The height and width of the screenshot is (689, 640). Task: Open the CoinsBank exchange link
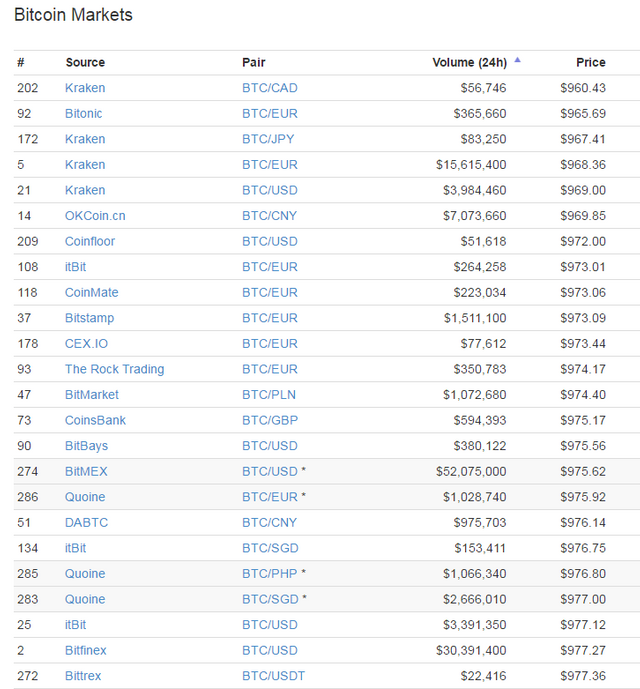point(95,420)
